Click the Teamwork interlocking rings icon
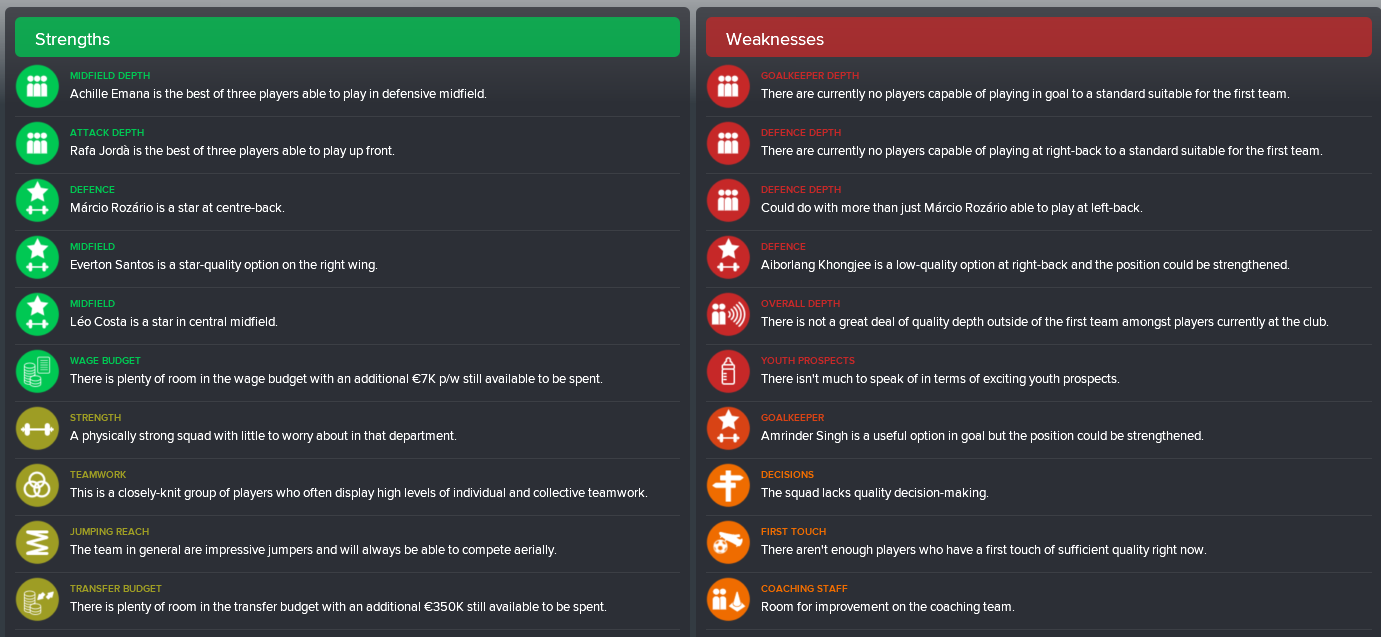This screenshot has height=637, width=1381. (x=38, y=485)
